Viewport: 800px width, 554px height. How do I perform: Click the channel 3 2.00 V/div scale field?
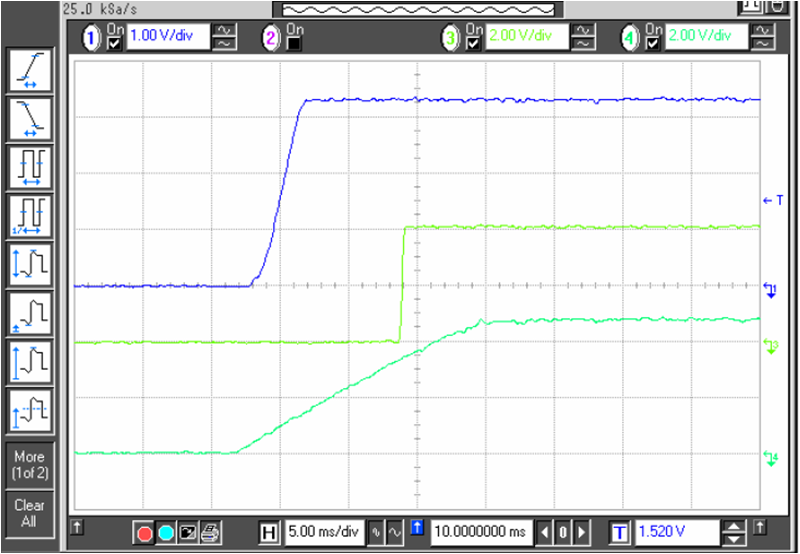[527, 36]
